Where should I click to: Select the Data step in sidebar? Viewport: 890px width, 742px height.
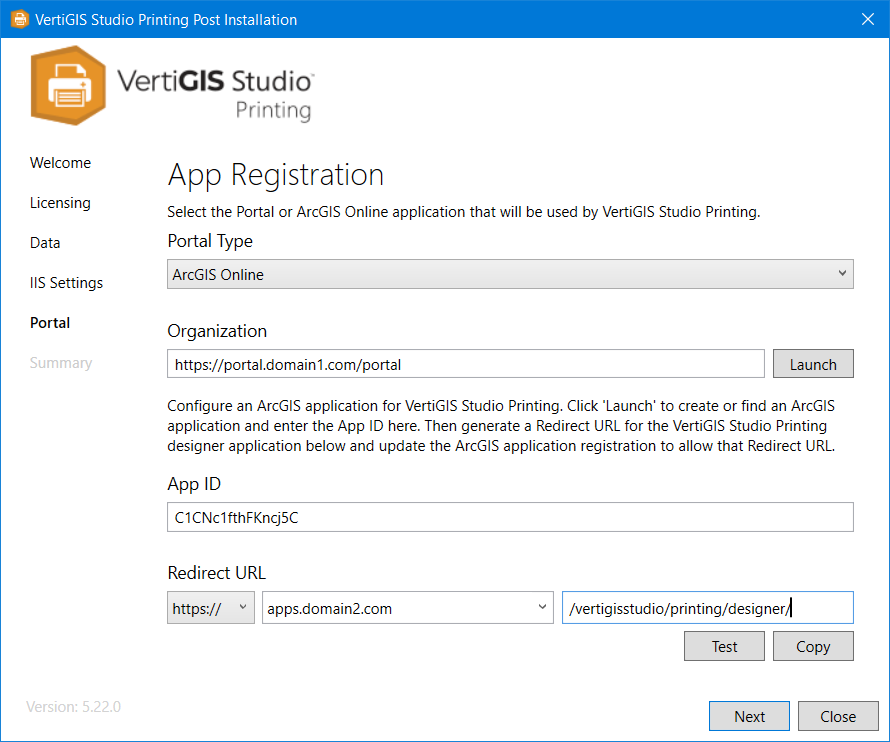click(45, 242)
